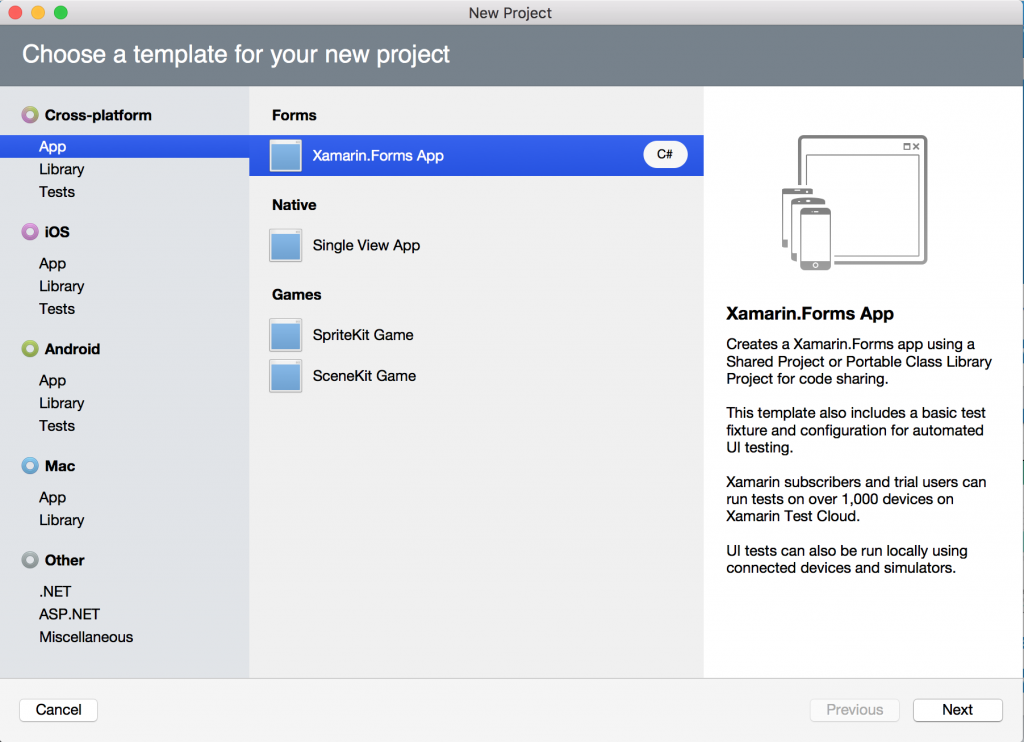Click the iOS heading label
The image size is (1024, 742).
click(57, 232)
